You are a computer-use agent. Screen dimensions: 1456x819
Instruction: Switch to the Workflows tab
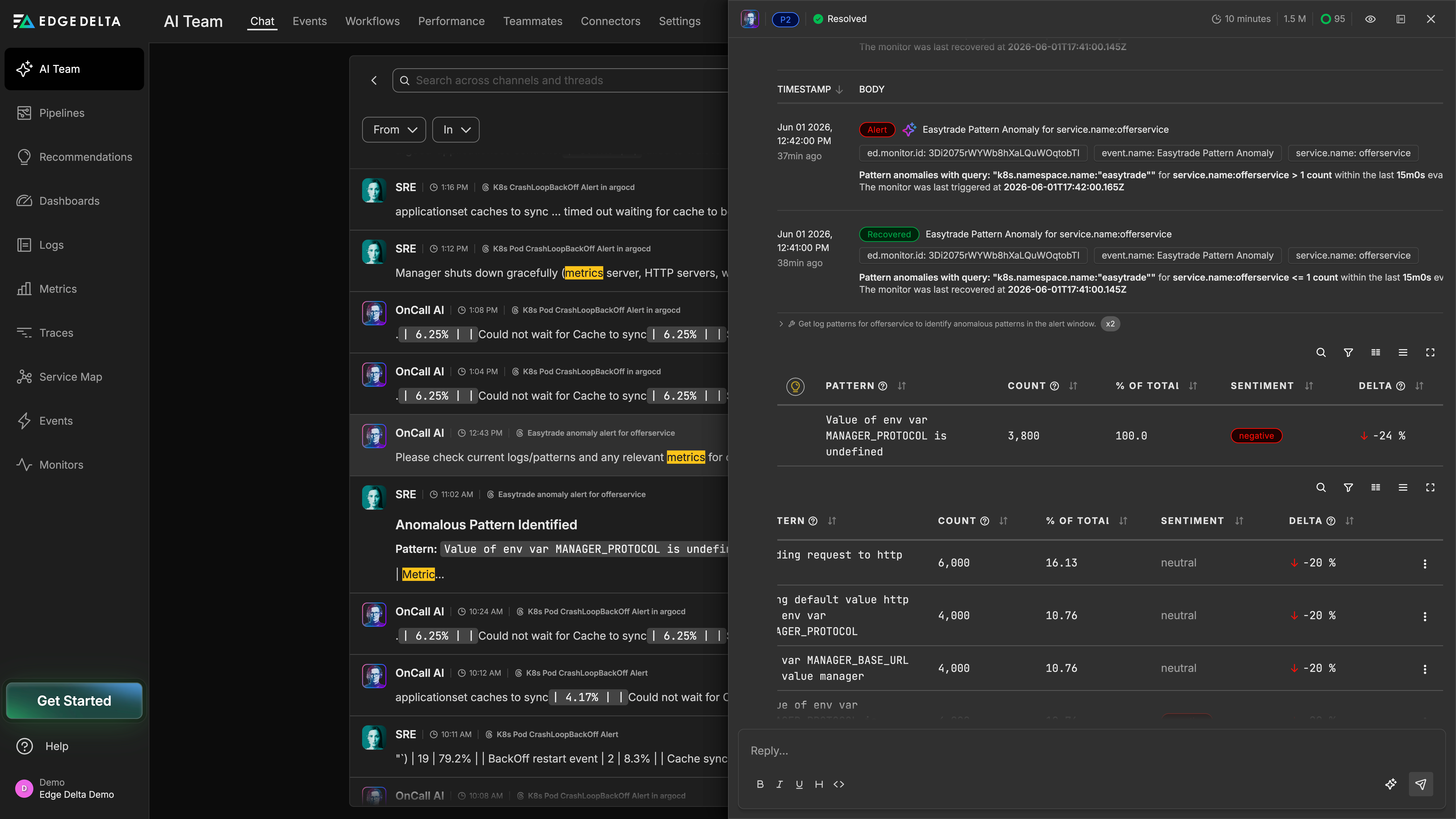(373, 21)
